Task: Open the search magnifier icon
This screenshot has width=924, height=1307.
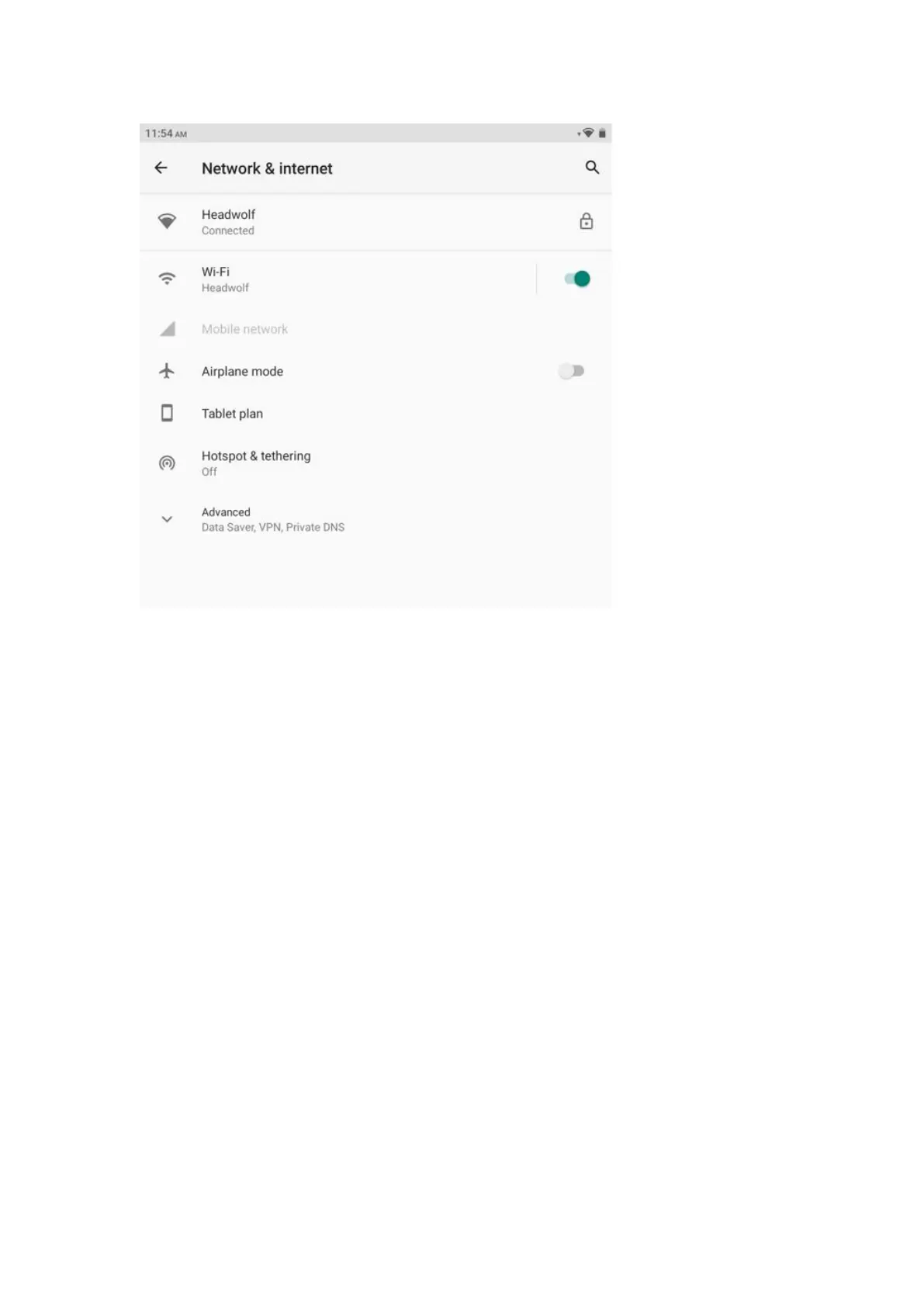Action: (x=592, y=168)
